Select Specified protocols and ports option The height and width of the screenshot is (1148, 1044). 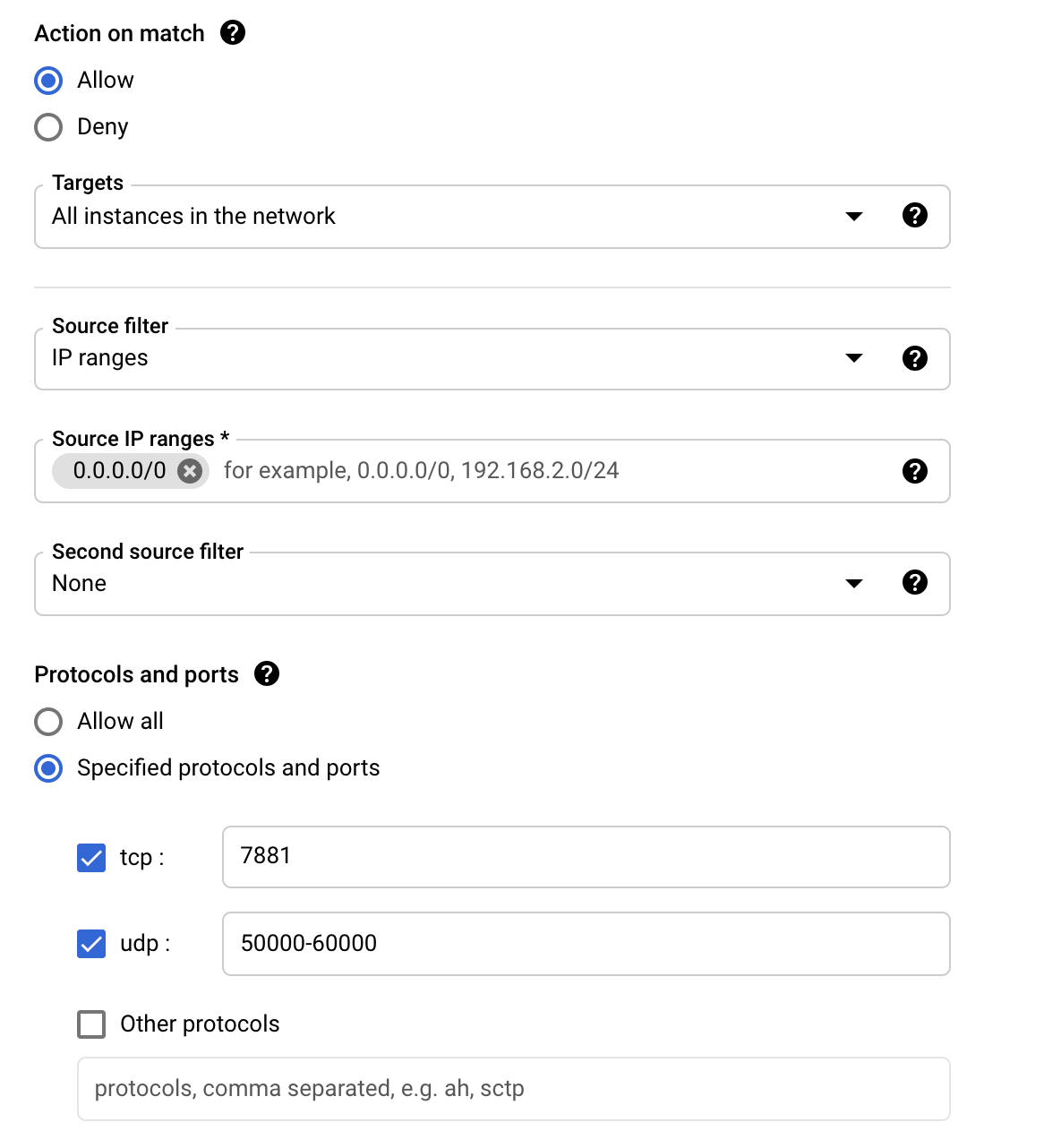48,768
